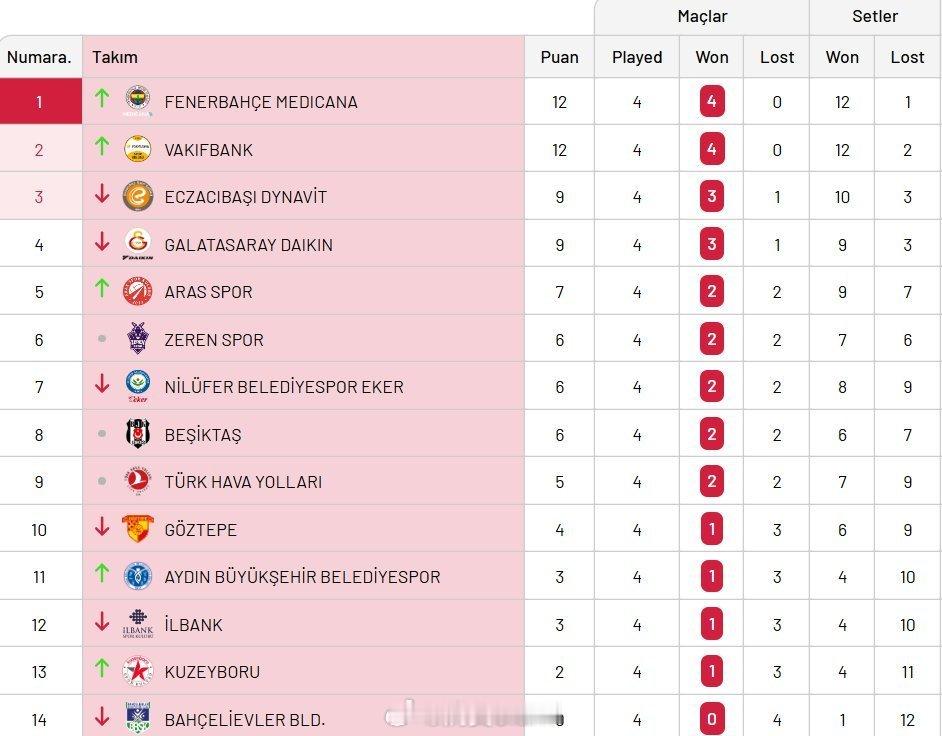The width and height of the screenshot is (942, 736).
Task: Open the Nilüfer Belediyespor Eker team link
Action: (x=284, y=387)
